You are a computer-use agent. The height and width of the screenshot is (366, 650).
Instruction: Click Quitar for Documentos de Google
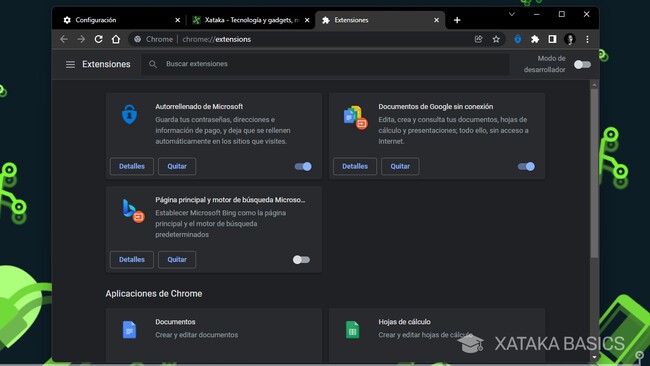400,166
